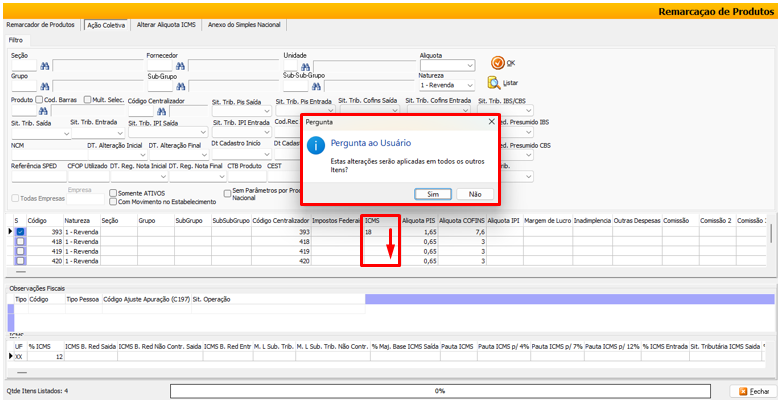This screenshot has width=781, height=405.
Task: Enable the Cod. Barras checkbox
Action: pos(39,100)
